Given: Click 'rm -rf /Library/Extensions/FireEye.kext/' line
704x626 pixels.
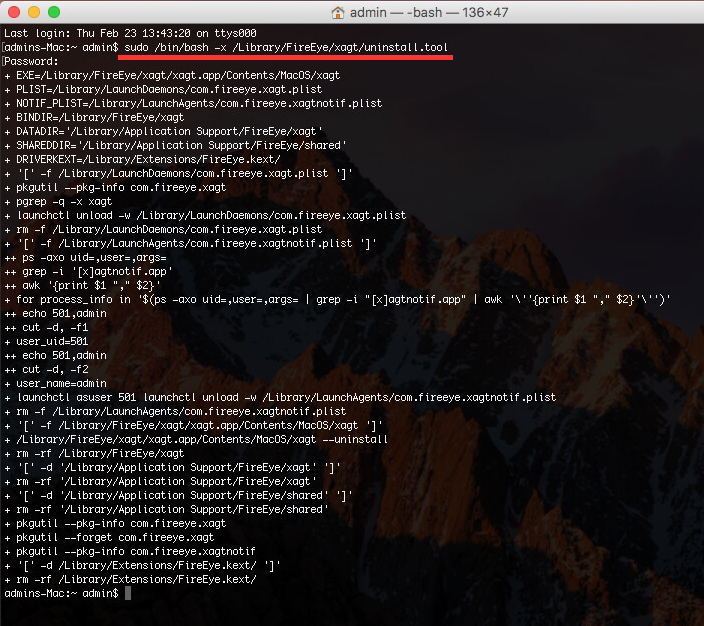Looking at the screenshot, I should coord(130,579).
